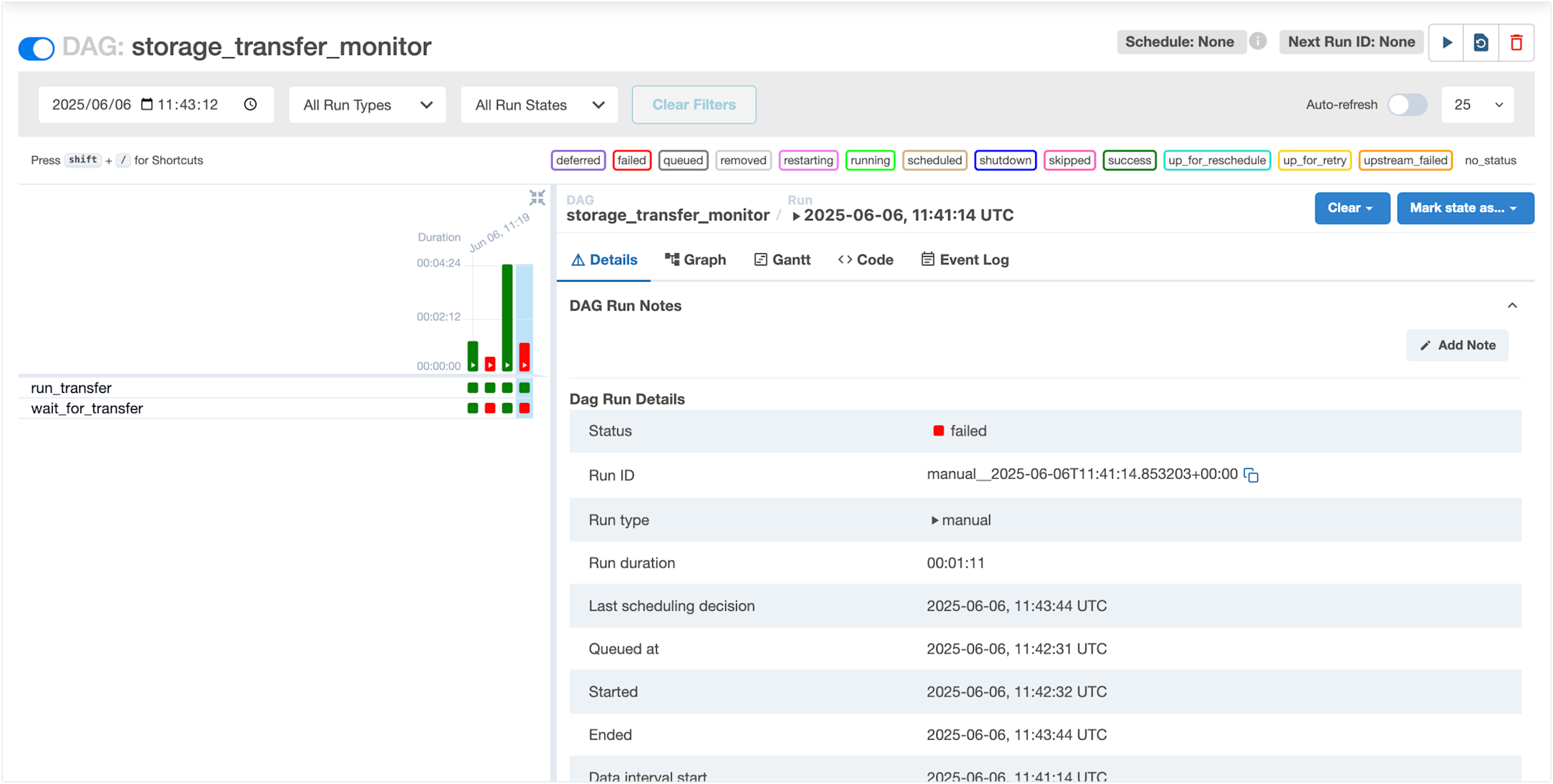Viewport: 1553px width, 784px height.
Task: Click the up_for_reschedule legend badge
Action: tap(1218, 160)
